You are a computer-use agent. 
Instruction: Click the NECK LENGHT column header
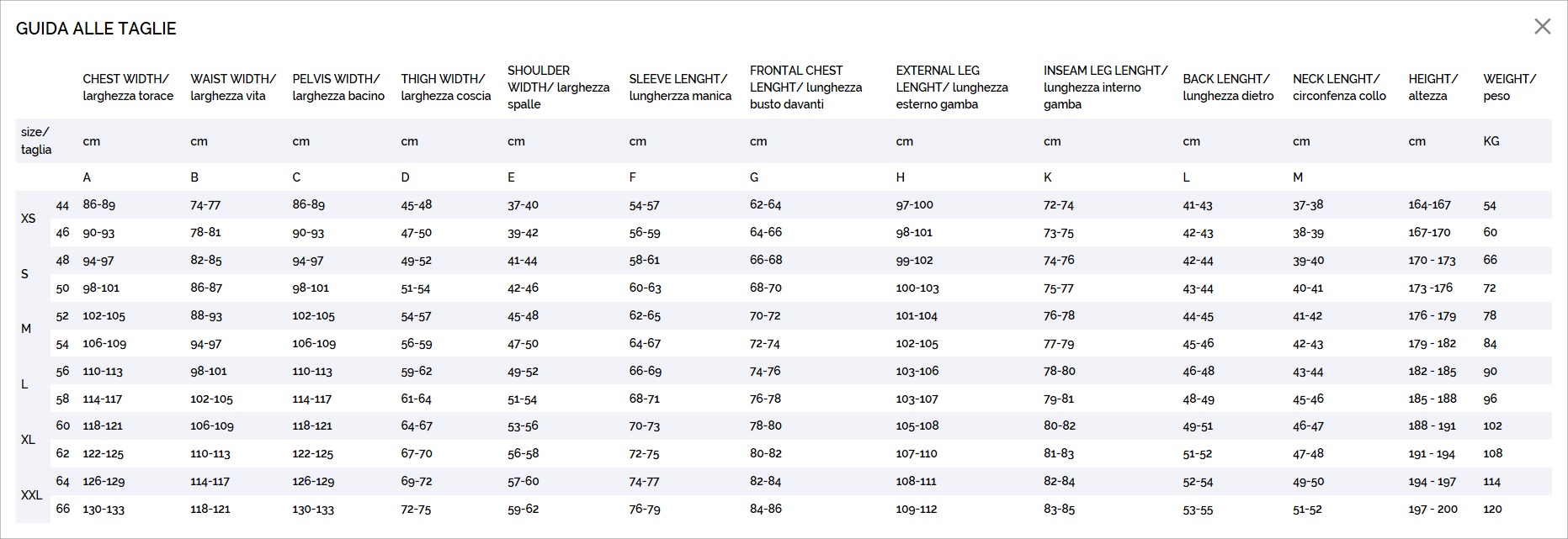coord(1339,87)
